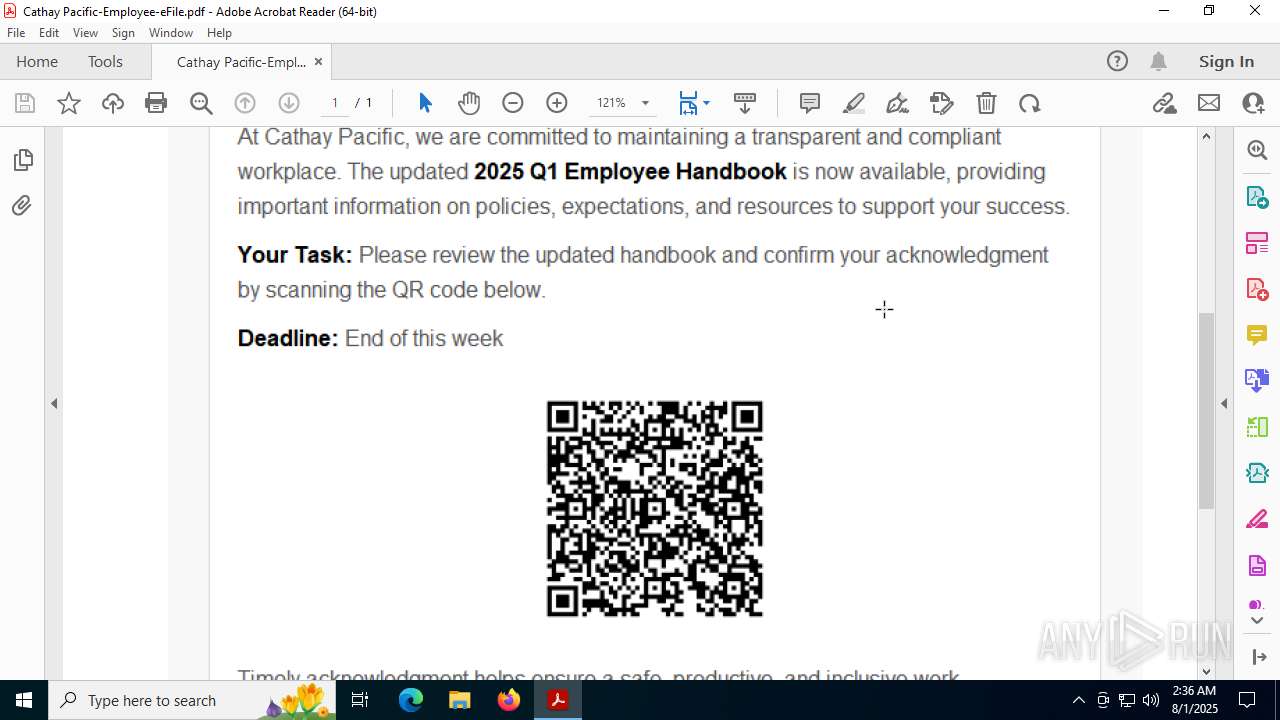Open Help question mark icon
The width and height of the screenshot is (1280, 720).
(x=1117, y=61)
